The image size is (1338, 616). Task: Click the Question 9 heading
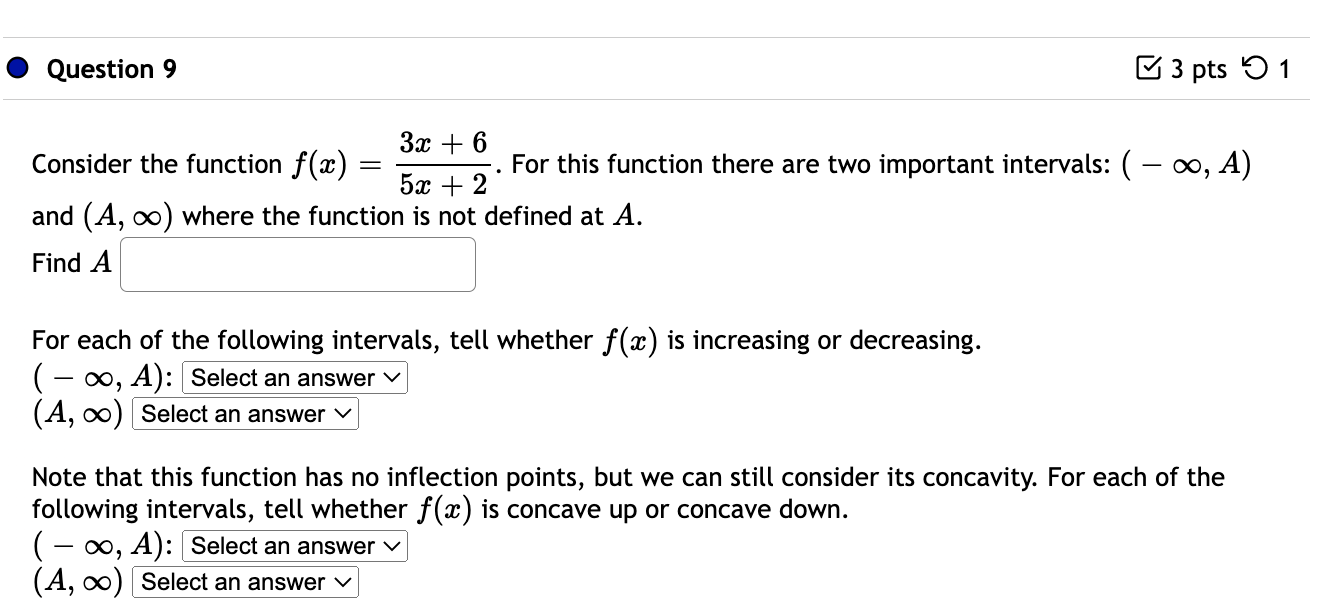[111, 68]
